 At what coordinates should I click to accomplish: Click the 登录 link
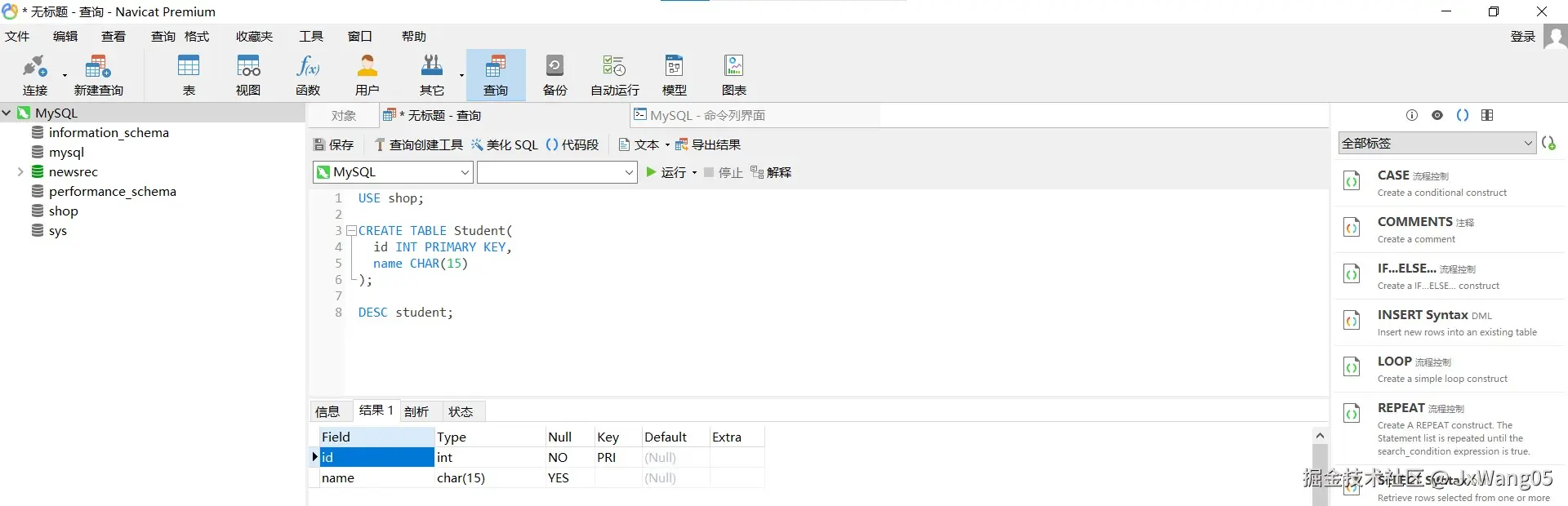point(1523,37)
